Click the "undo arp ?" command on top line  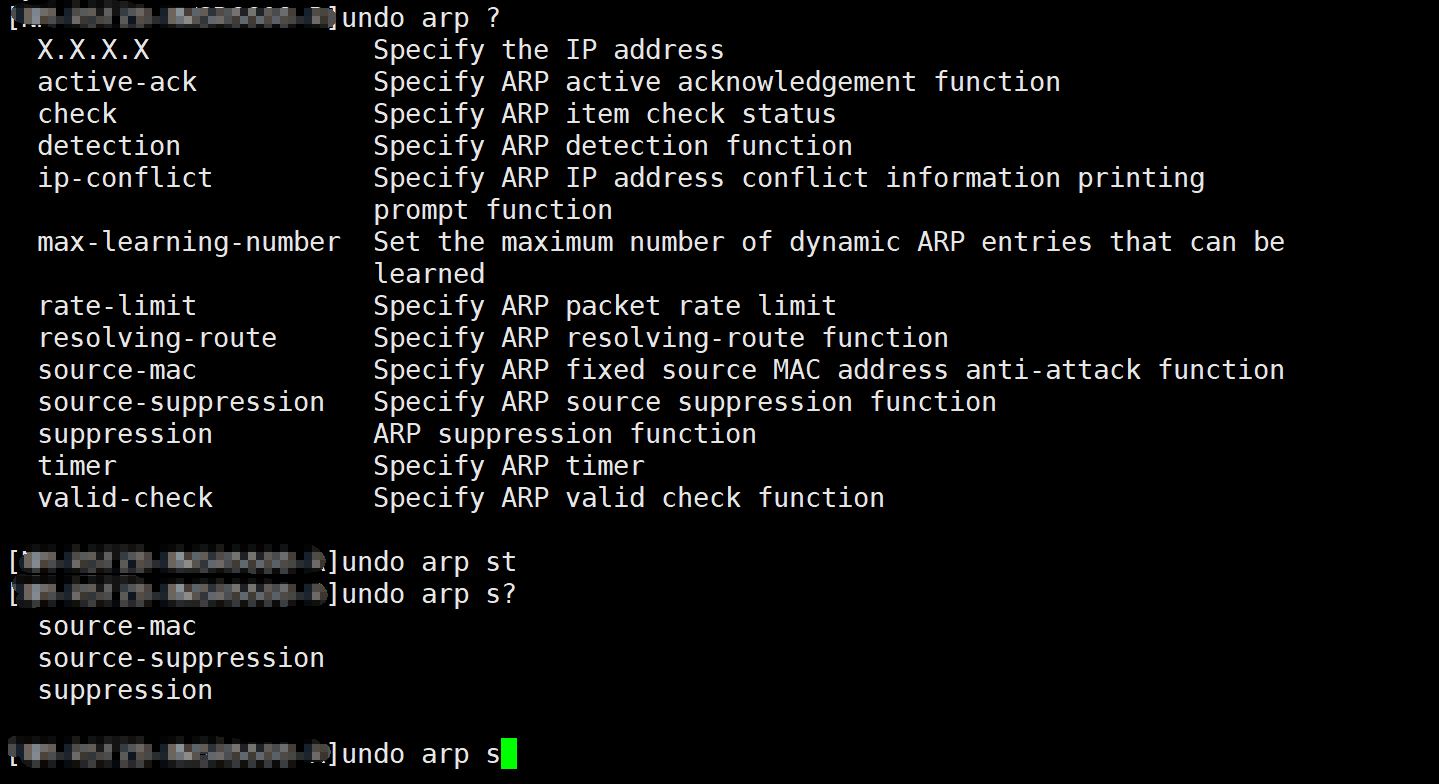[x=420, y=18]
